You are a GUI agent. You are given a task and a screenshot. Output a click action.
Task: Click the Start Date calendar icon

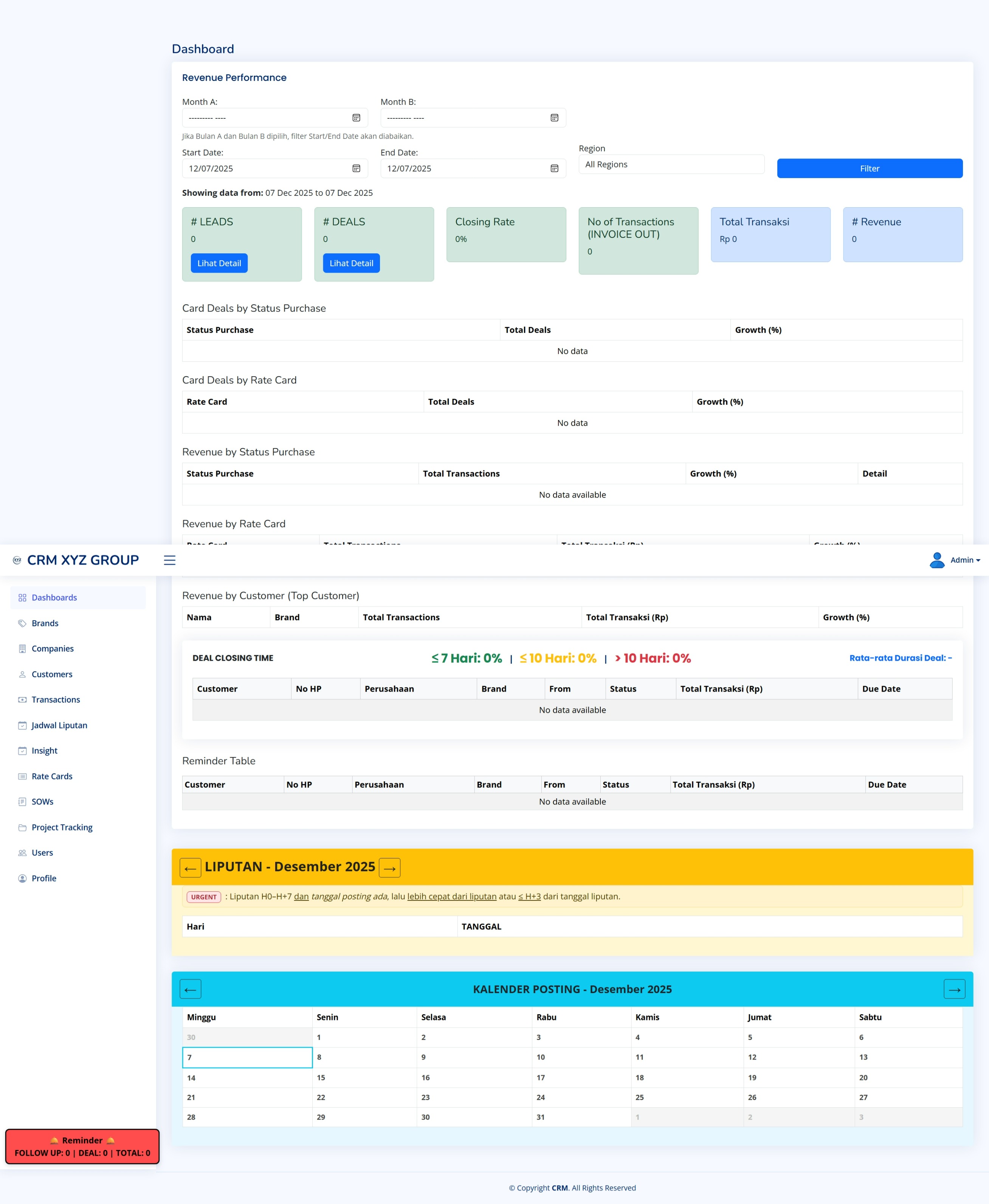click(x=356, y=169)
